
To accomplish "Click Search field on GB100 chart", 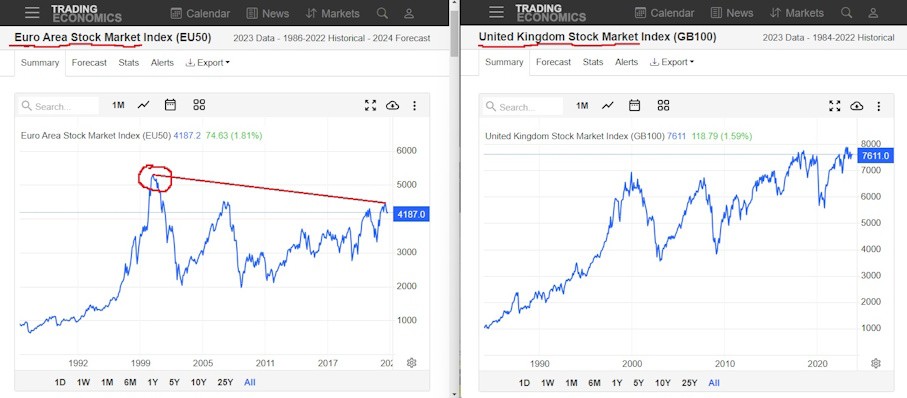I will (x=524, y=107).
